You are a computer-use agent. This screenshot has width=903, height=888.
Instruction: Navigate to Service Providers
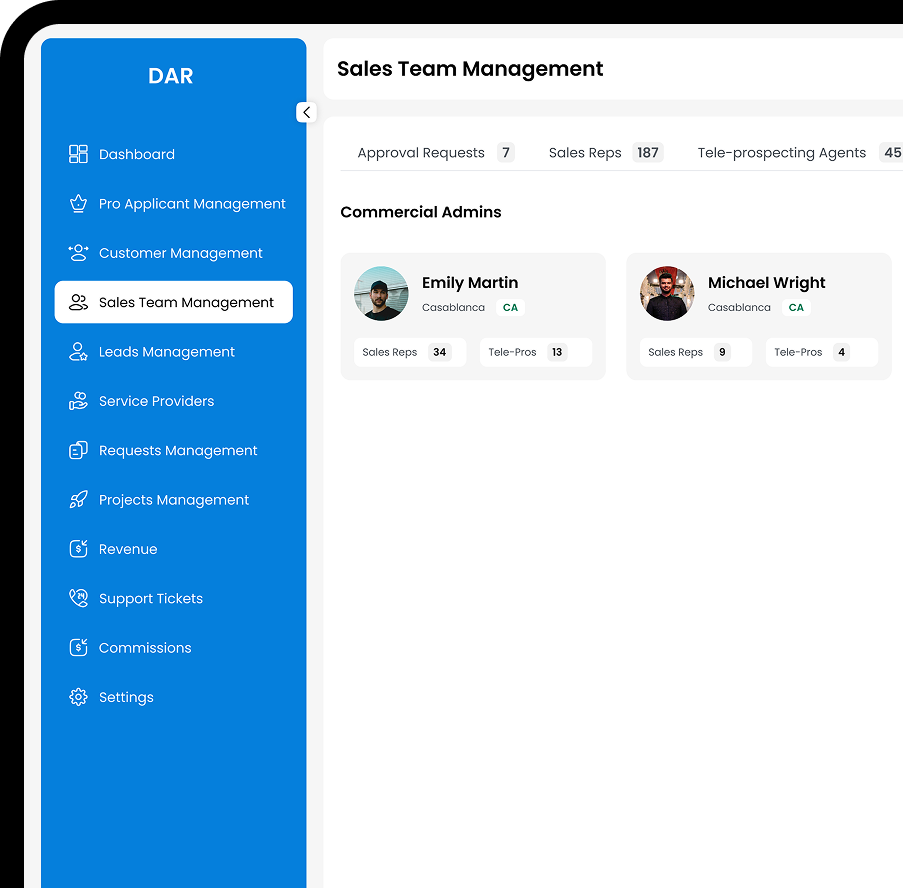click(156, 401)
